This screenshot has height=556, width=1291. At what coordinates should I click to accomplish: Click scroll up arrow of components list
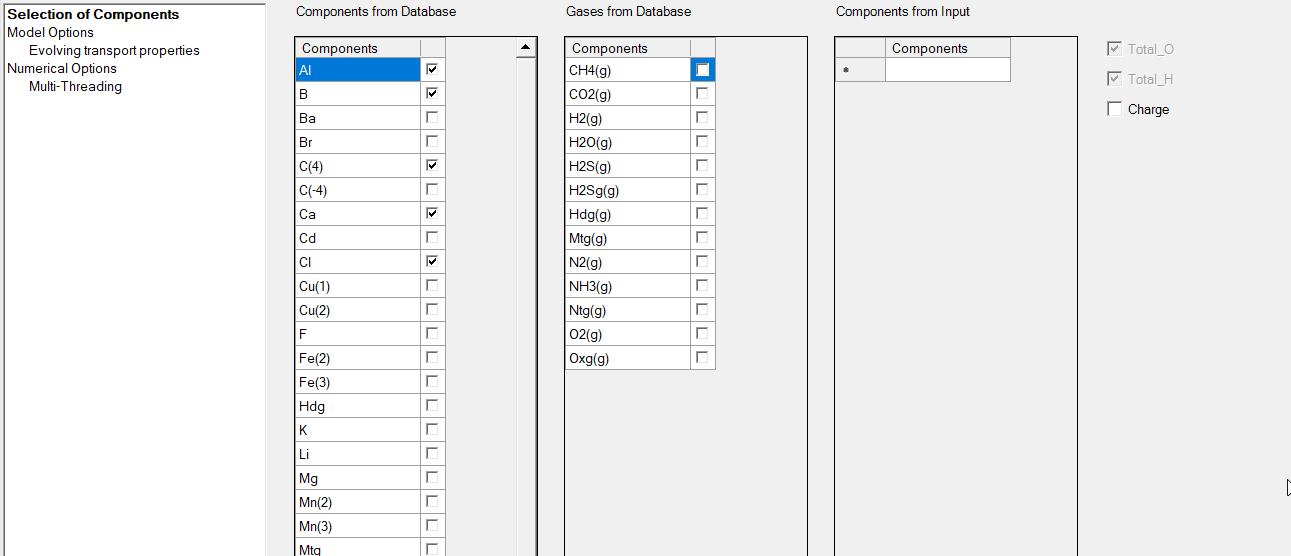tap(525, 47)
